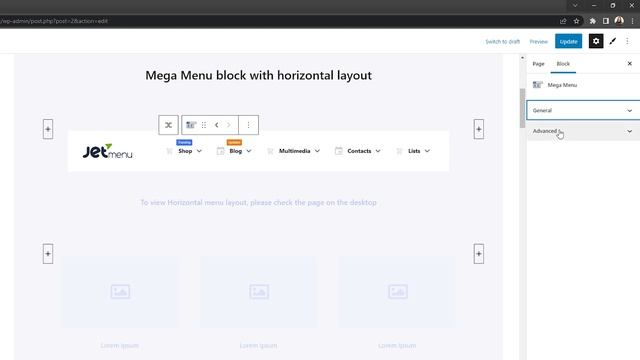This screenshot has height=360, width=640.
Task: Open block toolbar more options menu
Action: (248, 125)
